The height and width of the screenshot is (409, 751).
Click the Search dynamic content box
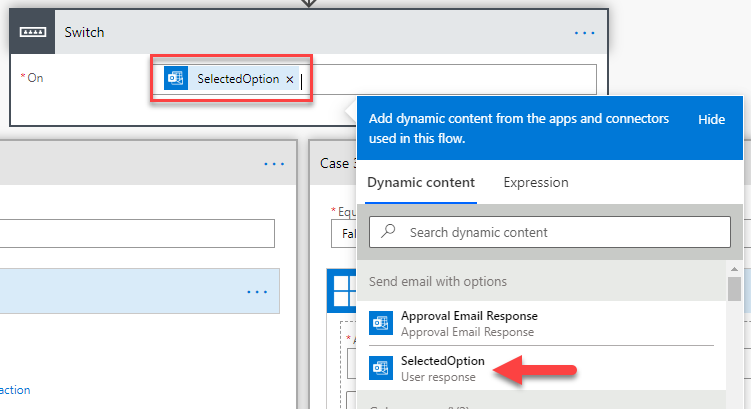pyautogui.click(x=550, y=232)
